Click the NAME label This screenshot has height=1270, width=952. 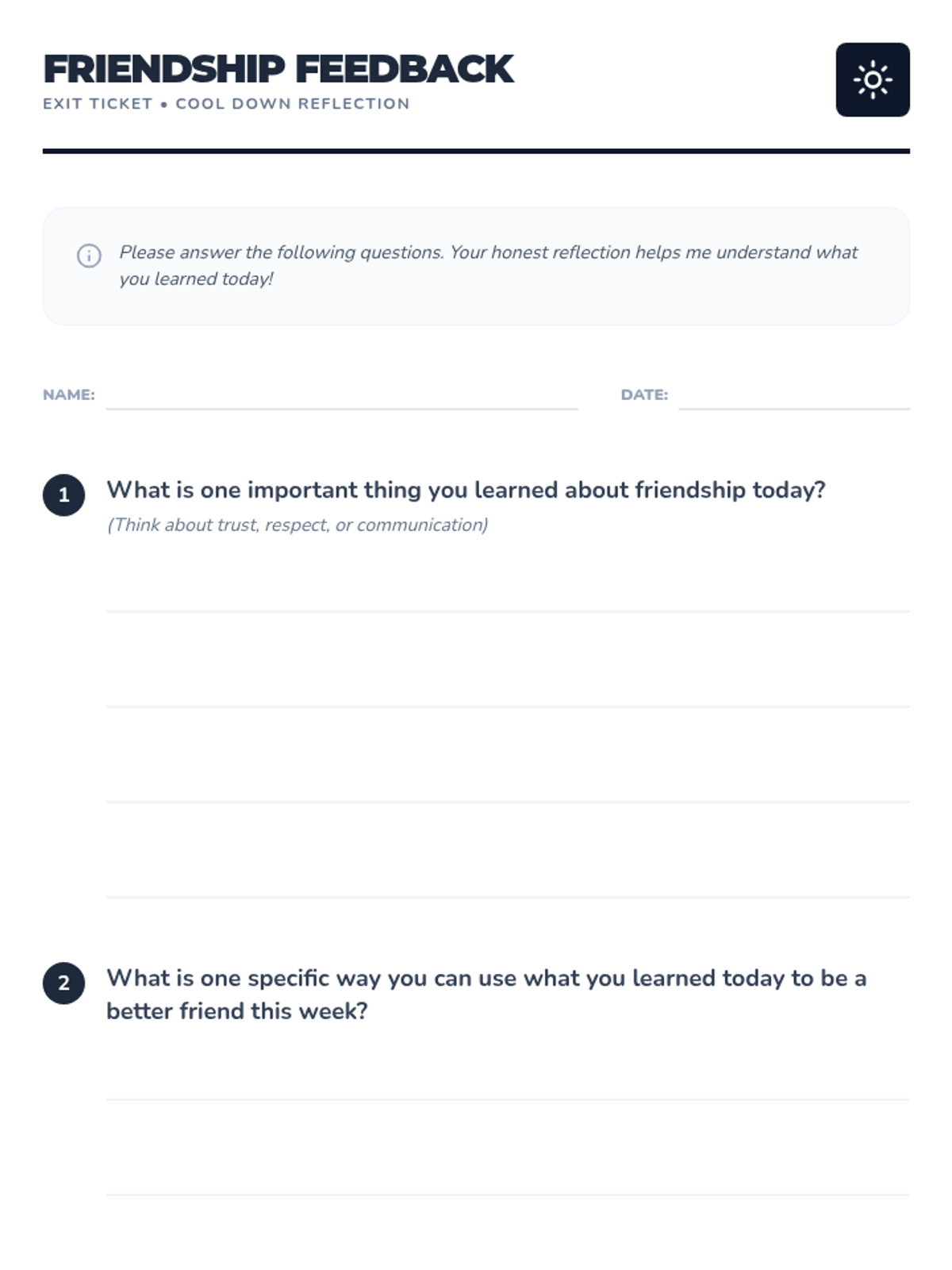[68, 394]
